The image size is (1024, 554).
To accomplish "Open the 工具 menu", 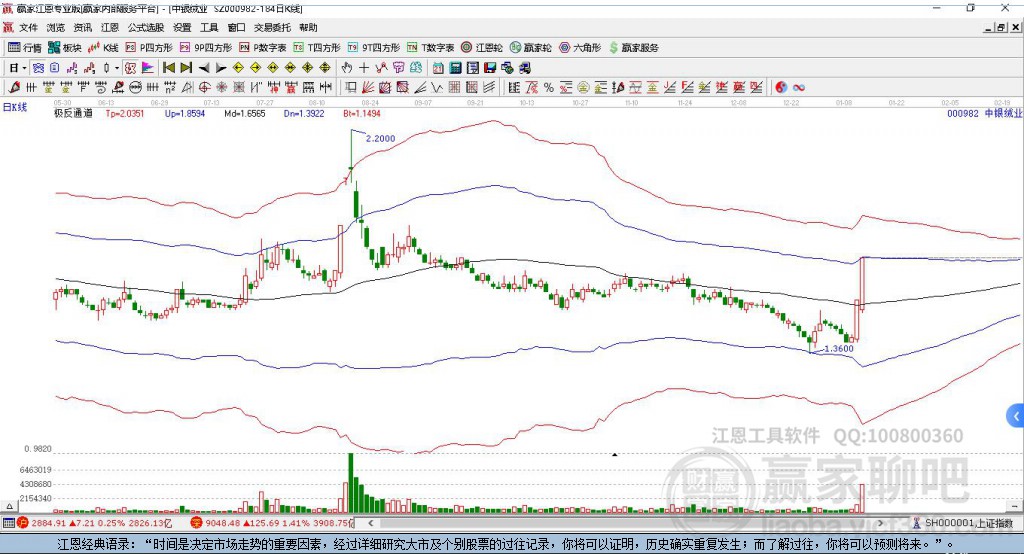I will pyautogui.click(x=209, y=27).
